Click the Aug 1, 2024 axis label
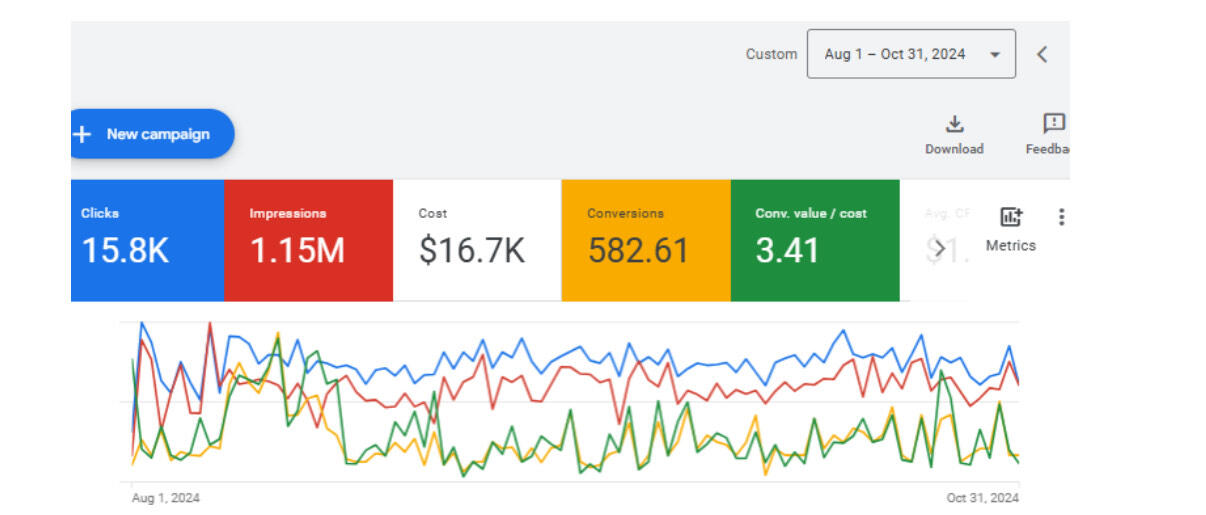 coord(166,497)
